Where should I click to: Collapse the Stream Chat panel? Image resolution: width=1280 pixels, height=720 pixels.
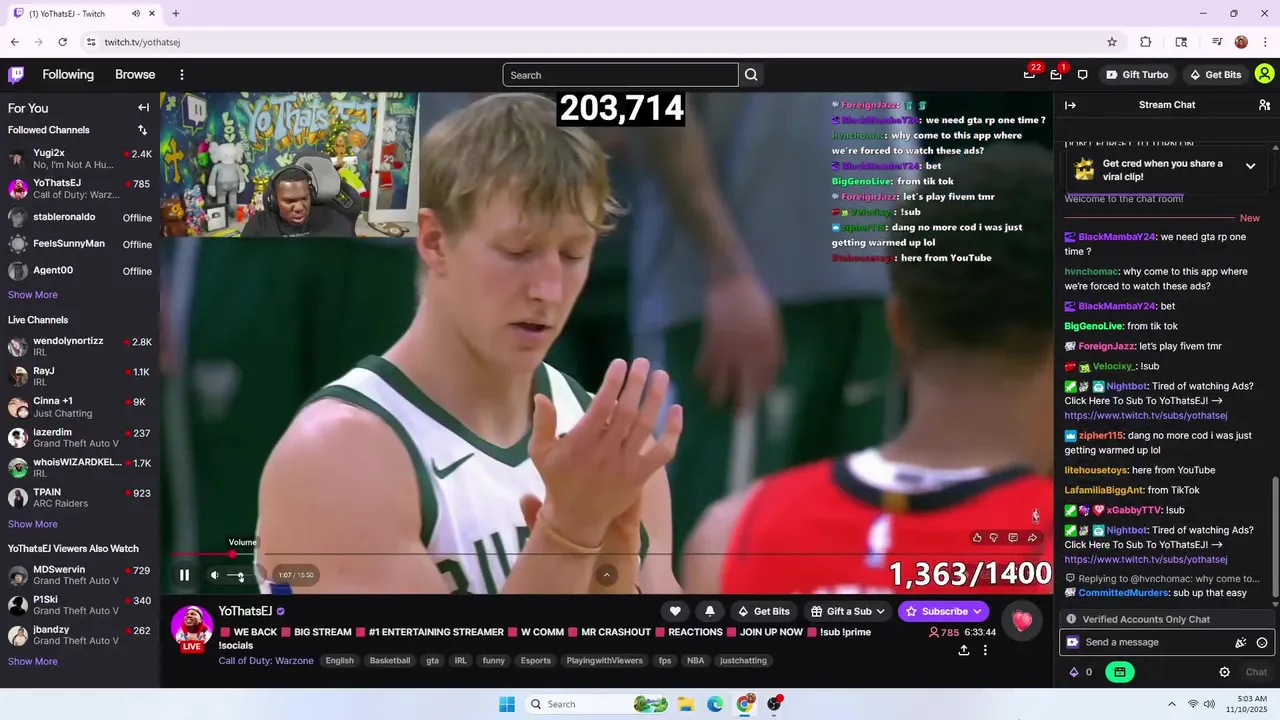click(x=1070, y=105)
